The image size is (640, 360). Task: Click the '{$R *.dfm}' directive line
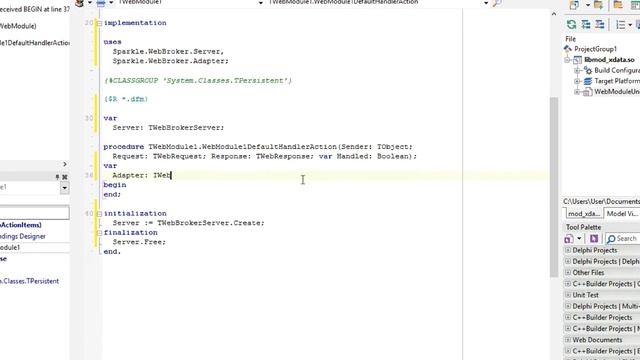pyautogui.click(x=126, y=99)
